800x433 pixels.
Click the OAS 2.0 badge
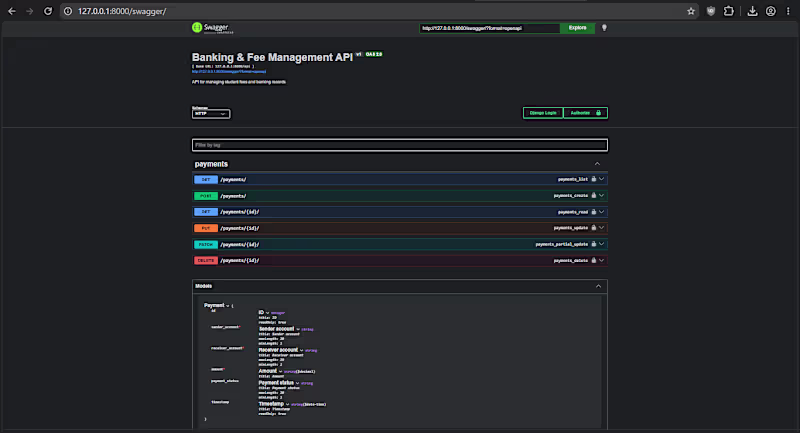(373, 54)
